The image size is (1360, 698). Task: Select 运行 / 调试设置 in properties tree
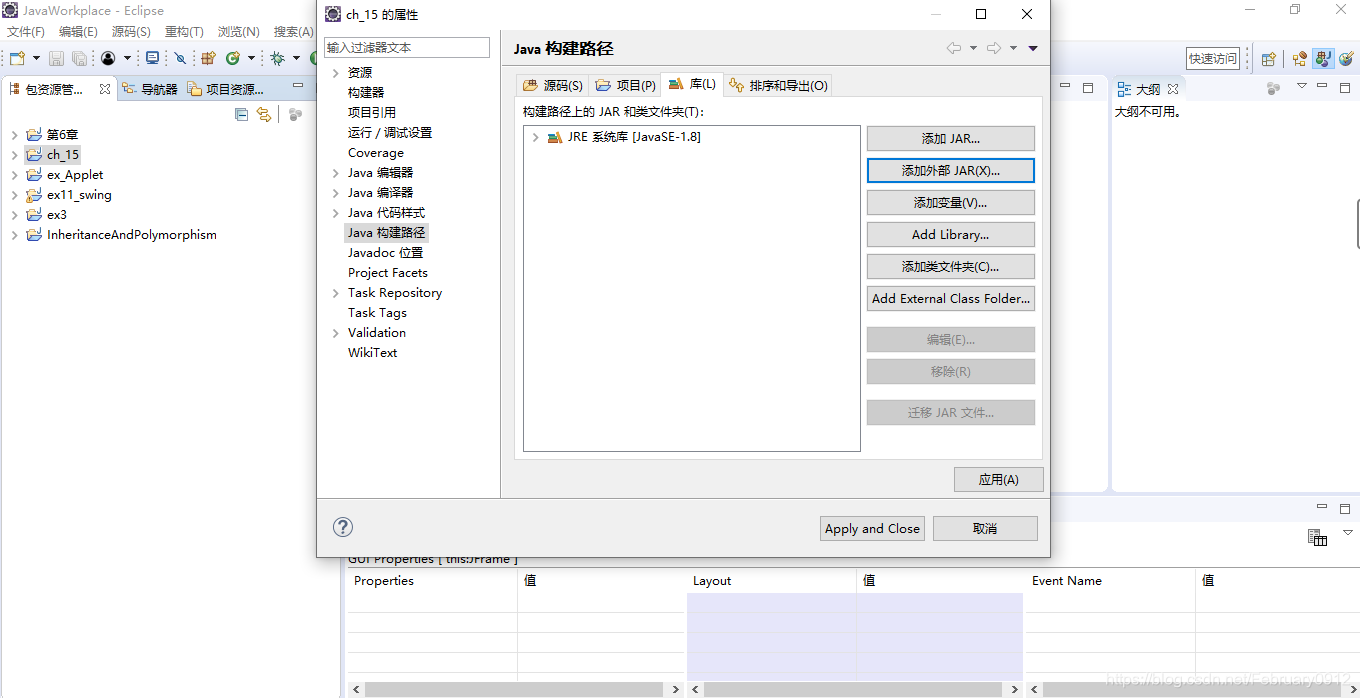click(x=390, y=132)
